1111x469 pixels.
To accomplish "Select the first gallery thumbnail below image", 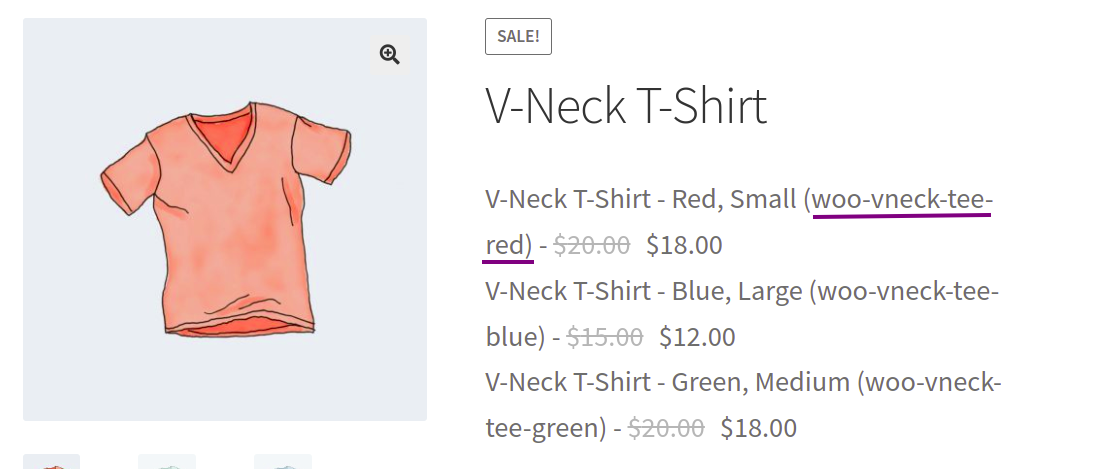I will pos(52,461).
